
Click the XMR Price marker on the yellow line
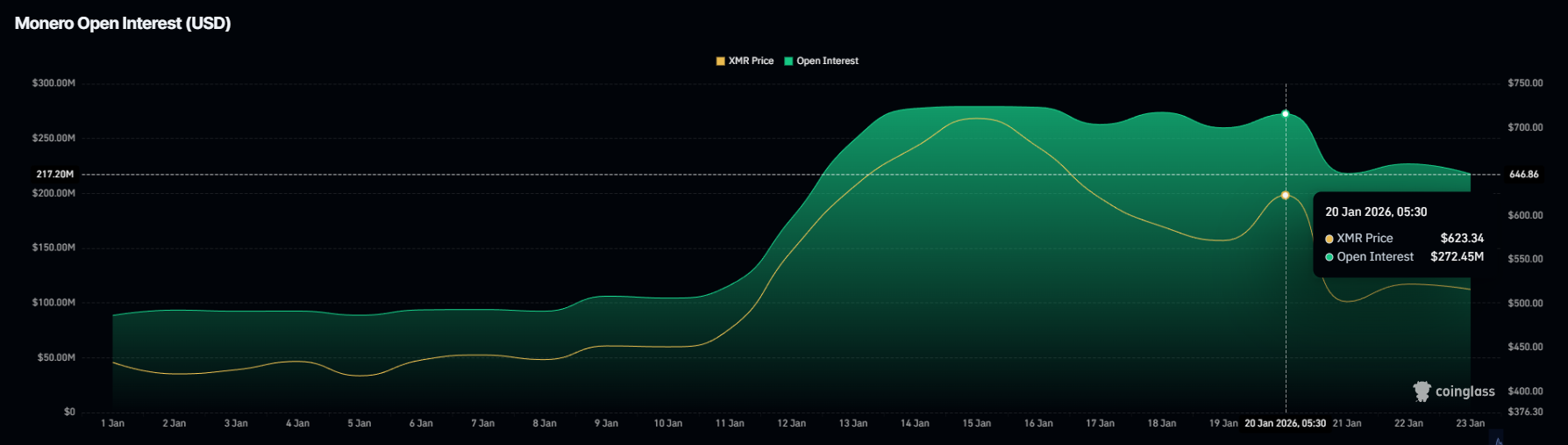tap(1286, 195)
